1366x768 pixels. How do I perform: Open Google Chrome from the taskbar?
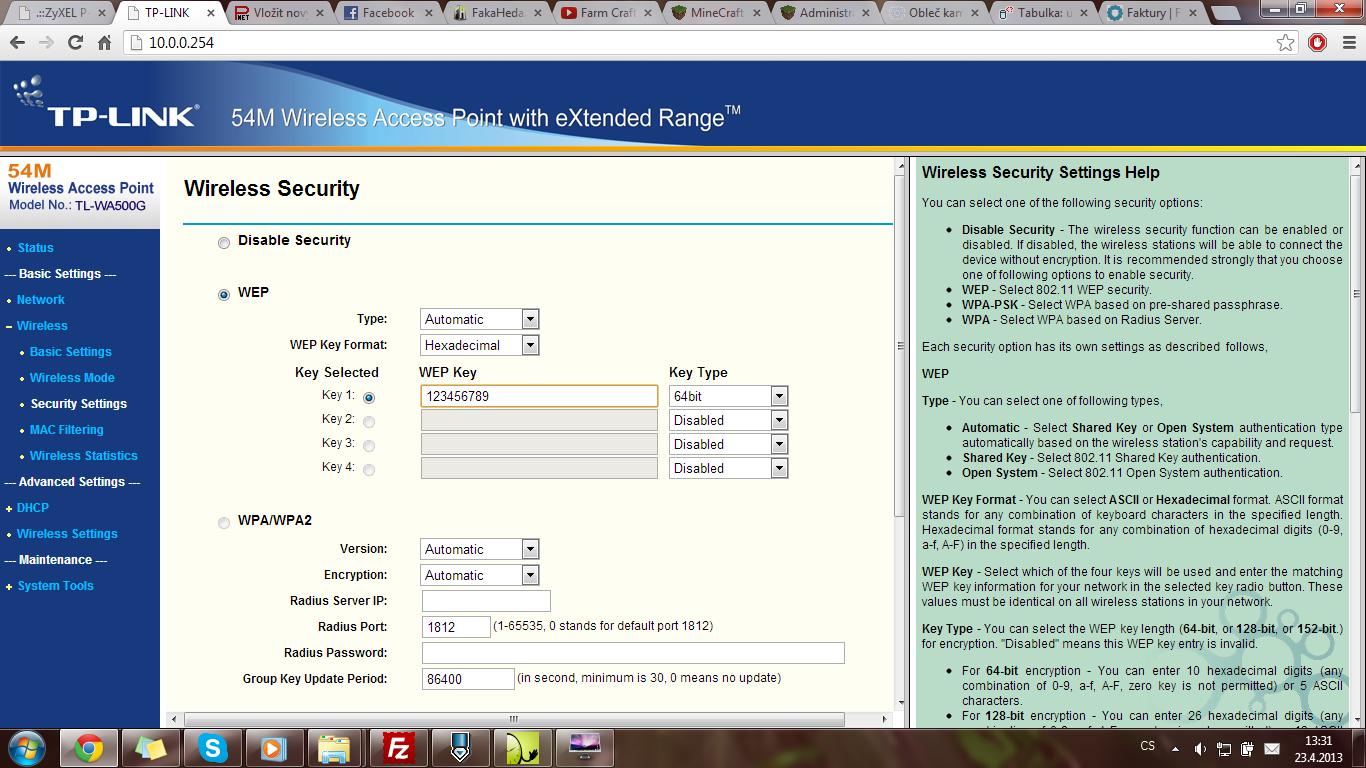coord(89,748)
